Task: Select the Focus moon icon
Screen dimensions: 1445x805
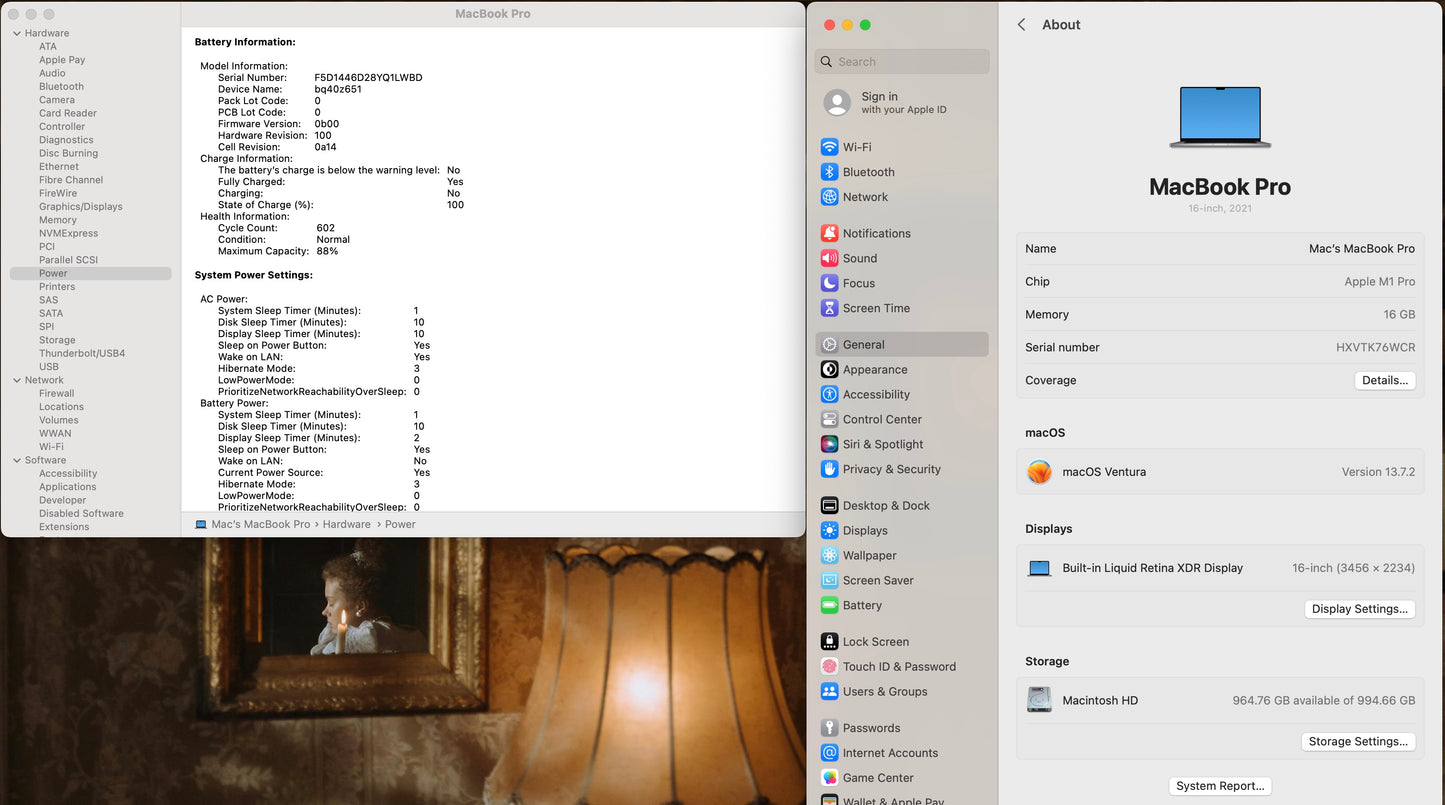Action: [829, 283]
